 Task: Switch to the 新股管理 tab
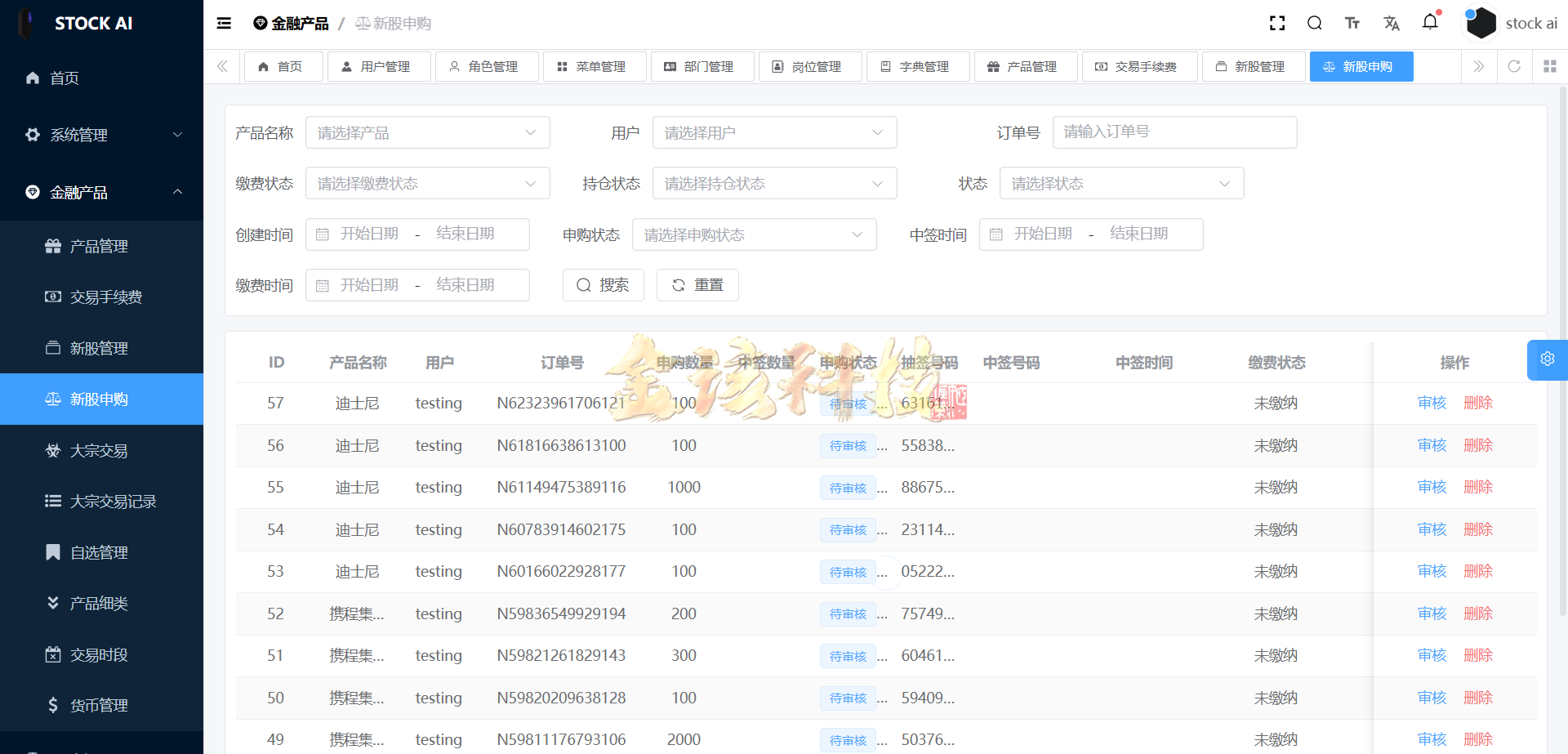[x=1254, y=66]
